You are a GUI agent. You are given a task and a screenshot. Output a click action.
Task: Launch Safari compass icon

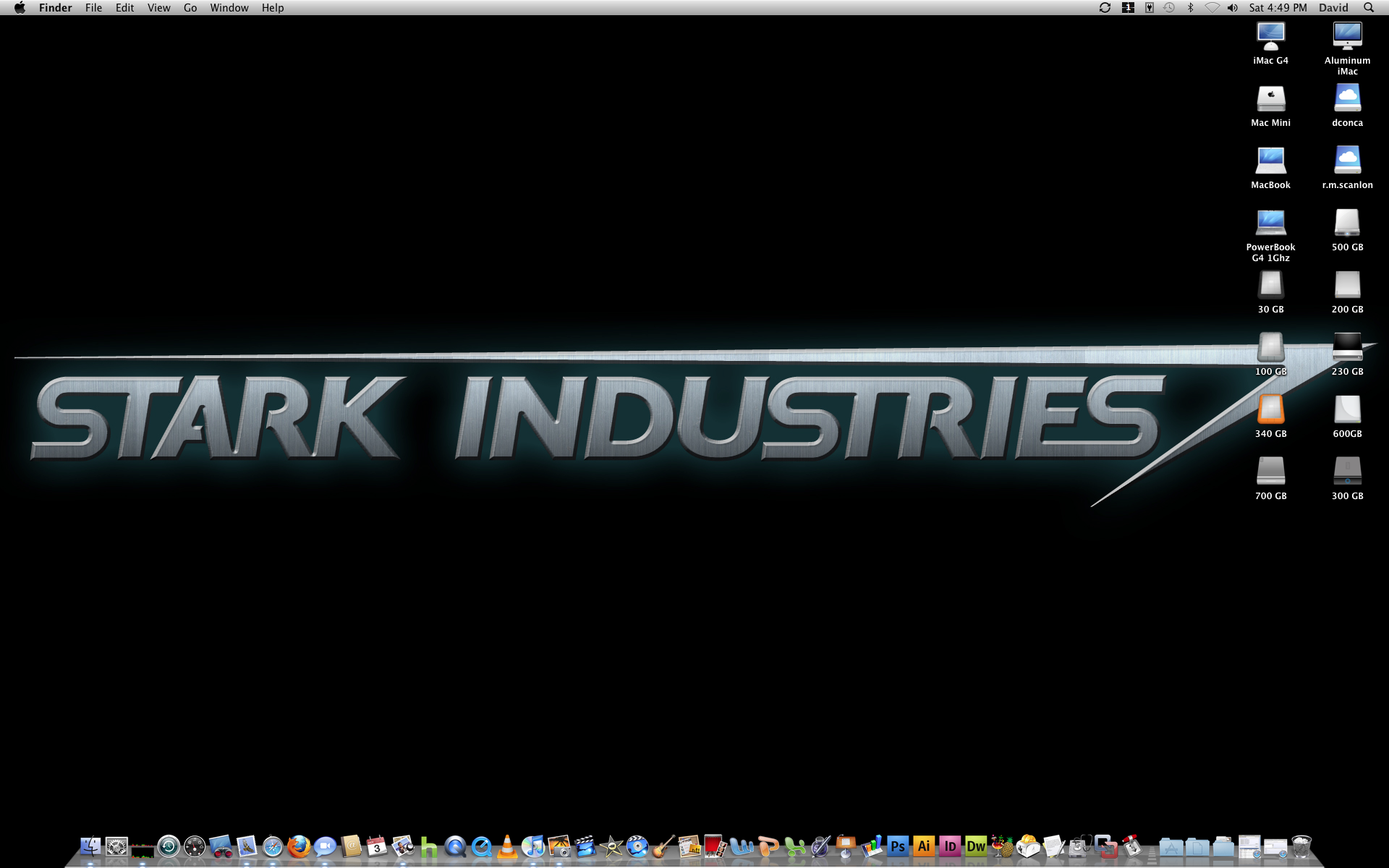tap(273, 846)
